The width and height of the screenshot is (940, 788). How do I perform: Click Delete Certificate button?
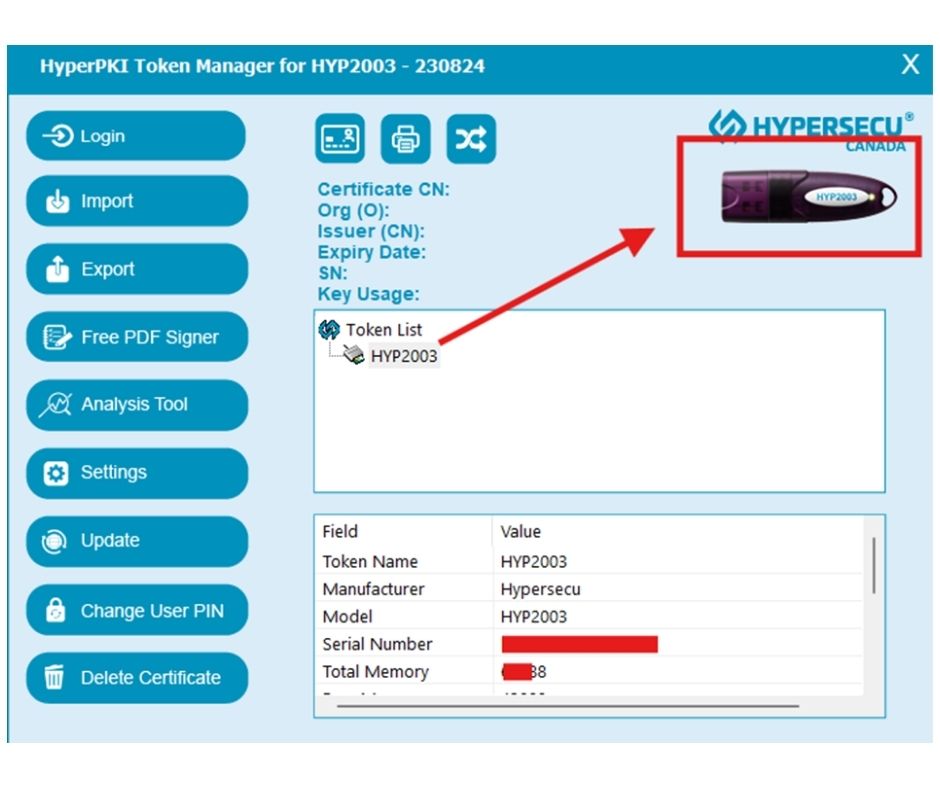click(137, 678)
